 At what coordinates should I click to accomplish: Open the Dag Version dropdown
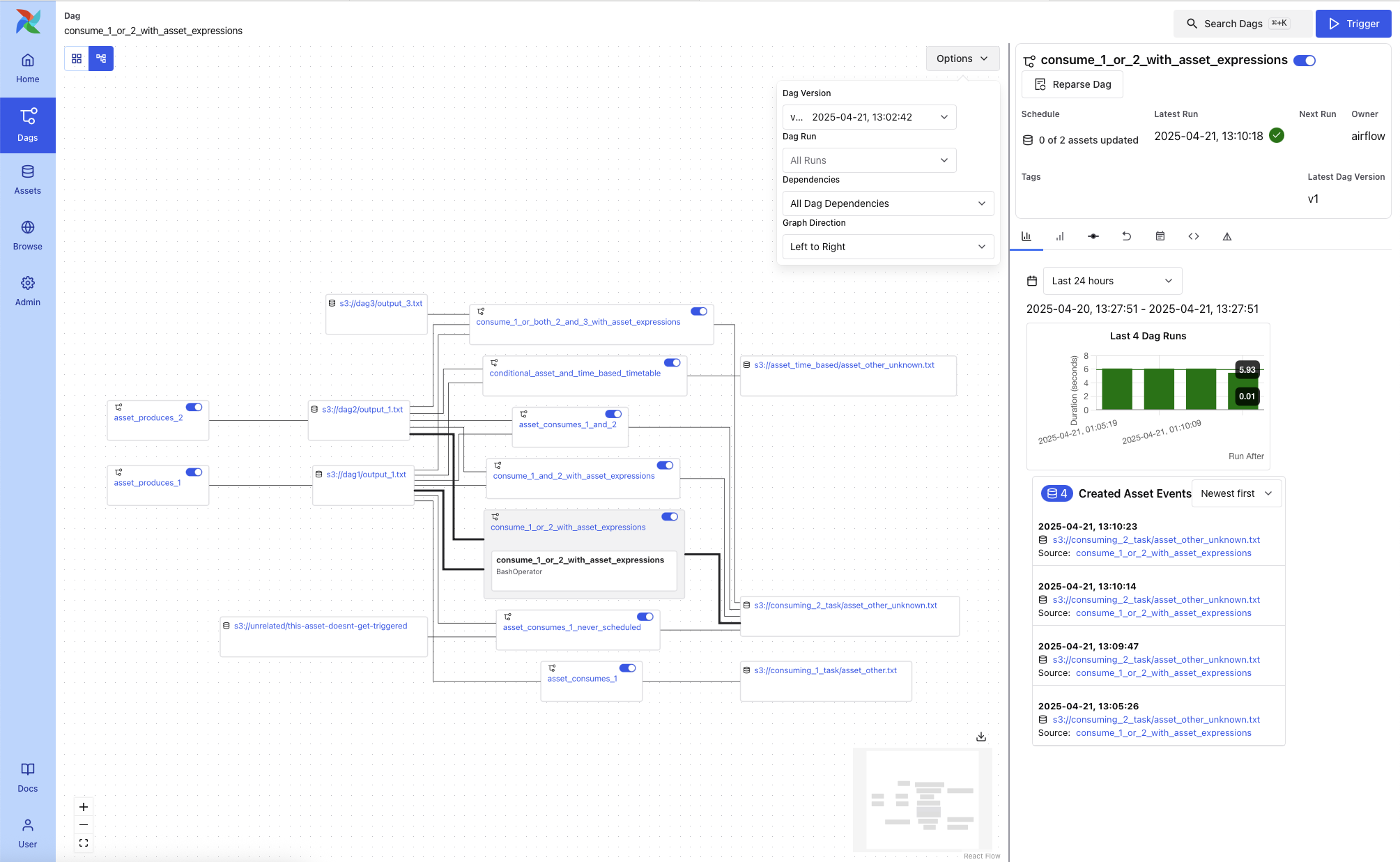pos(869,117)
